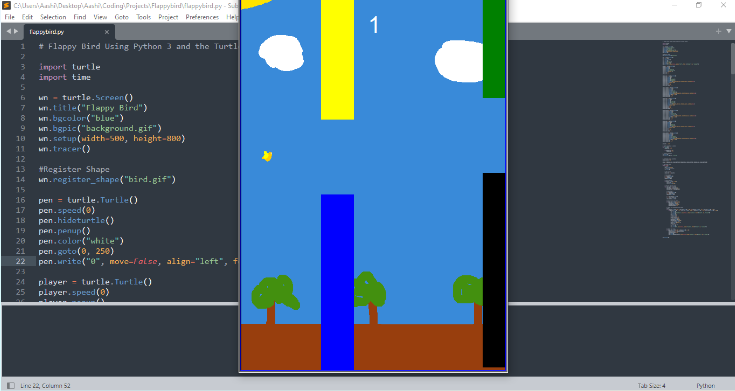
Task: Open the Tools menu
Action: click(143, 17)
